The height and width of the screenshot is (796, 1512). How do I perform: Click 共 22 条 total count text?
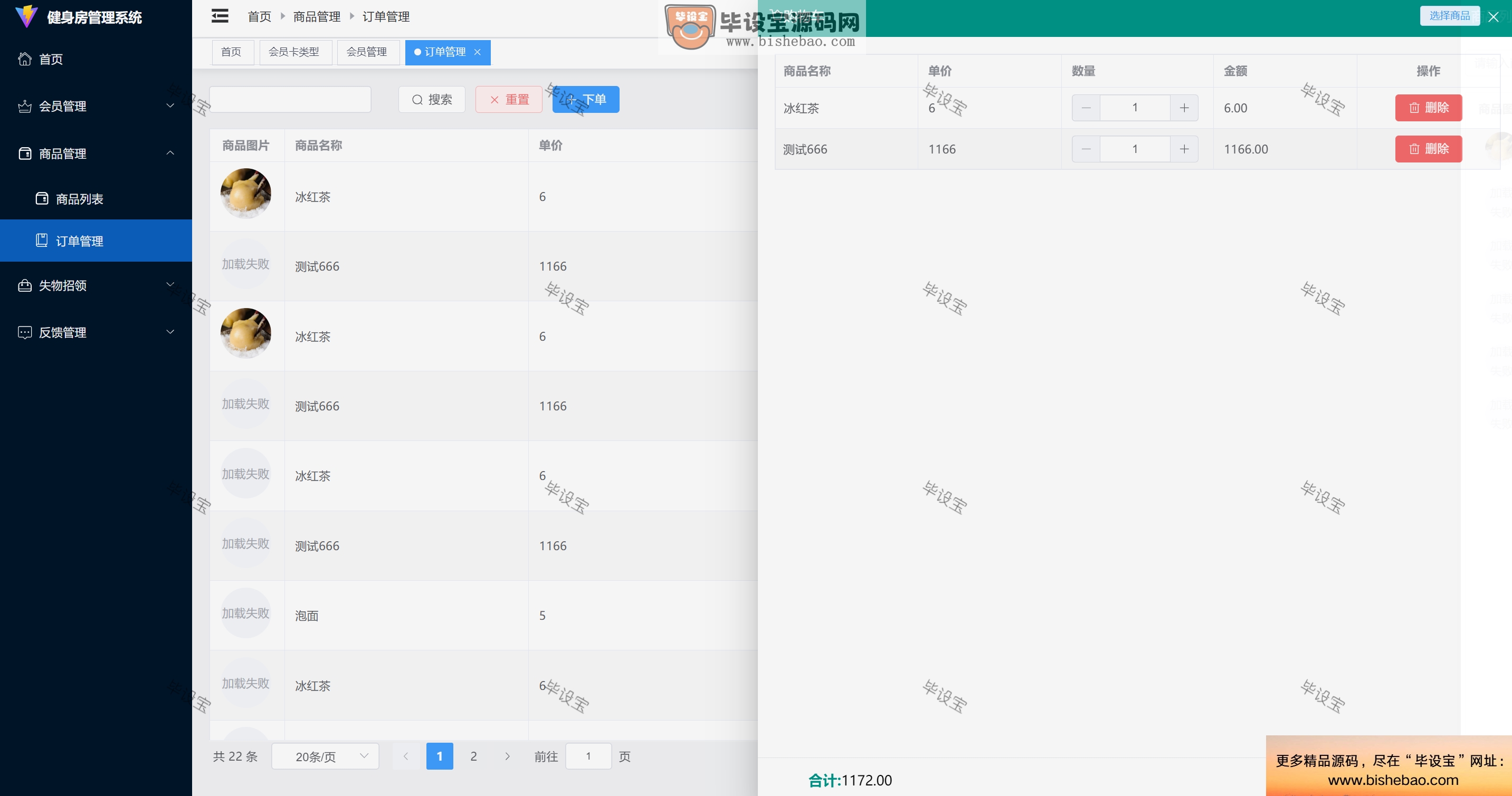[235, 756]
